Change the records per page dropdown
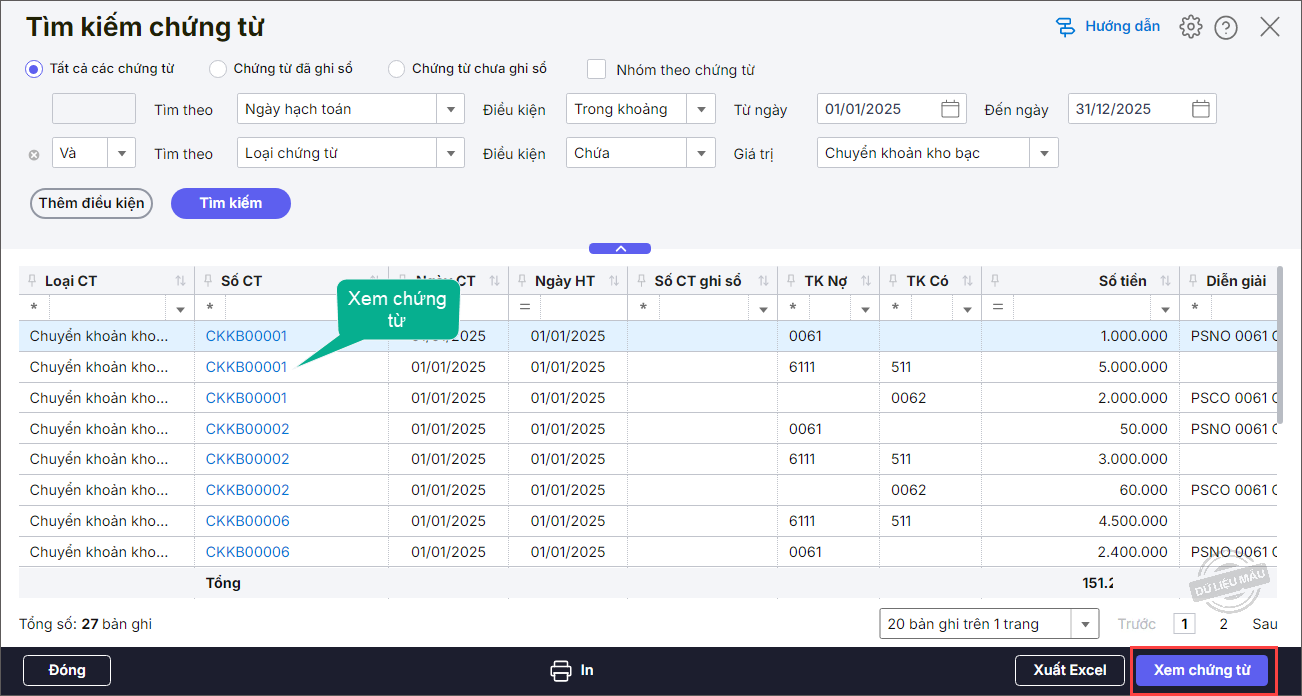Viewport: 1302px width, 696px height. tap(1085, 624)
